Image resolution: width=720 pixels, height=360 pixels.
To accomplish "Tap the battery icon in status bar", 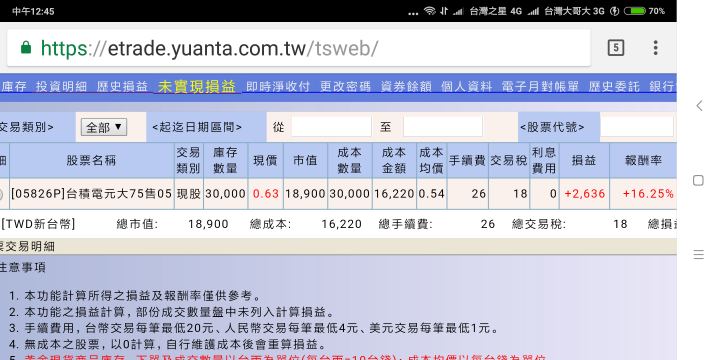I will coord(635,11).
